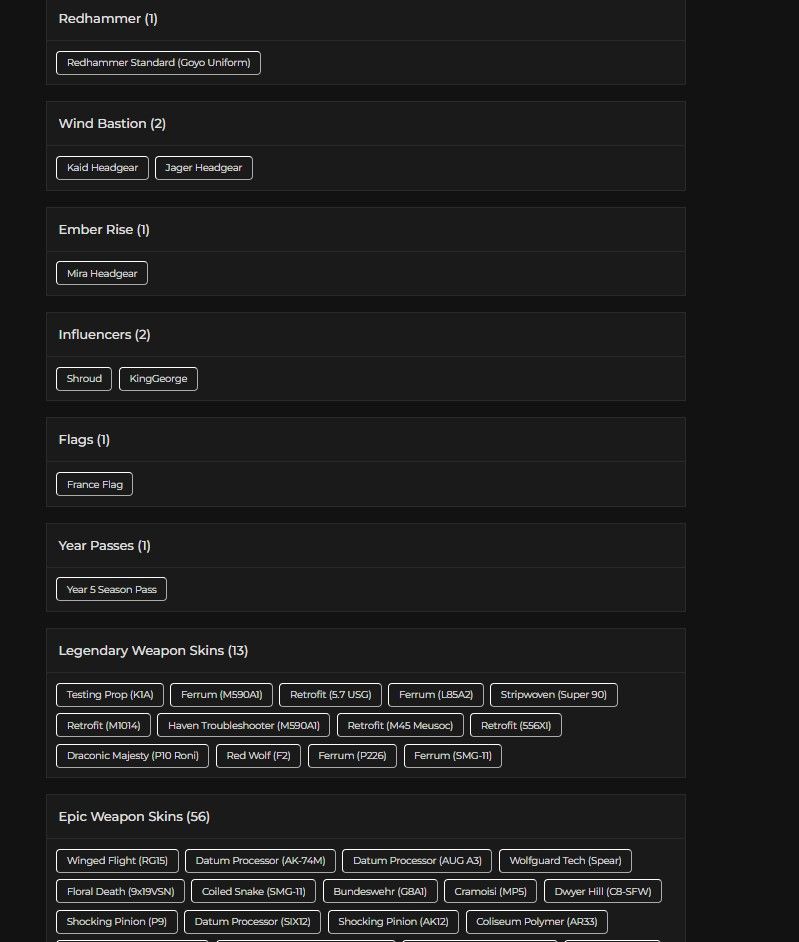This screenshot has height=942, width=799.
Task: Select the Year 5 Season Pass tag
Action: pos(111,589)
